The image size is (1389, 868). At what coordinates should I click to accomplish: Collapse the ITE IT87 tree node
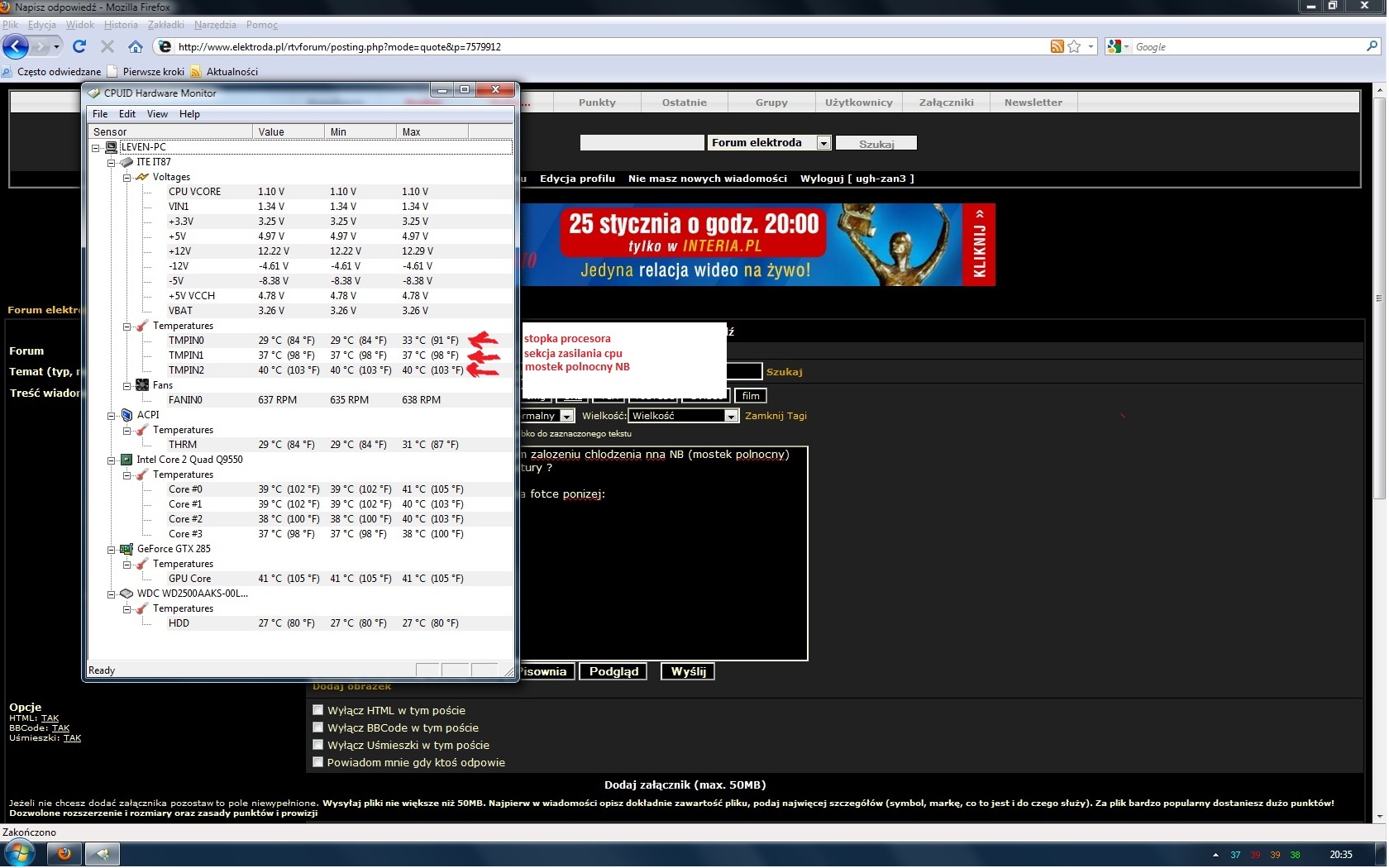(x=111, y=163)
